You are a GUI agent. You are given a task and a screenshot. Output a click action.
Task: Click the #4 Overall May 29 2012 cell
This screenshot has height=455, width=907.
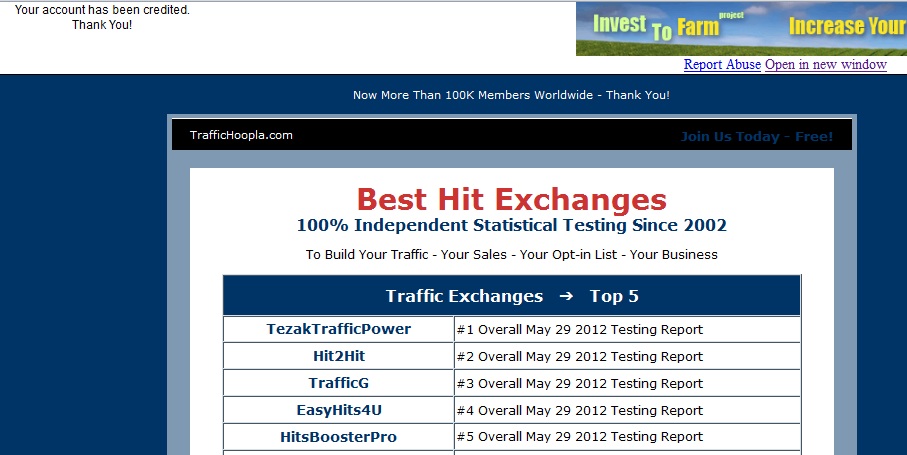[627, 410]
